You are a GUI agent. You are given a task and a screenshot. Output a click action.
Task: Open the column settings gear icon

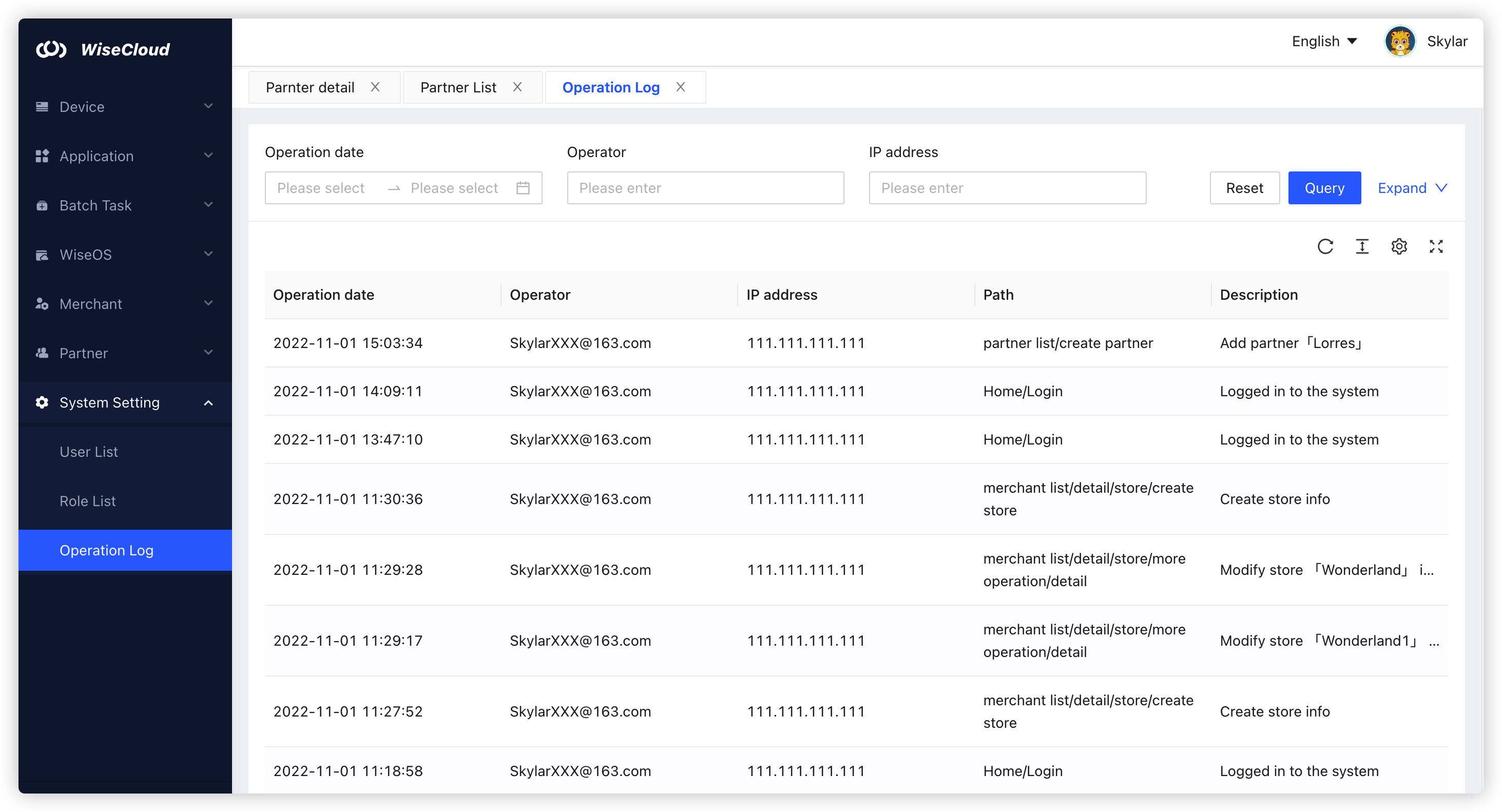(1399, 246)
